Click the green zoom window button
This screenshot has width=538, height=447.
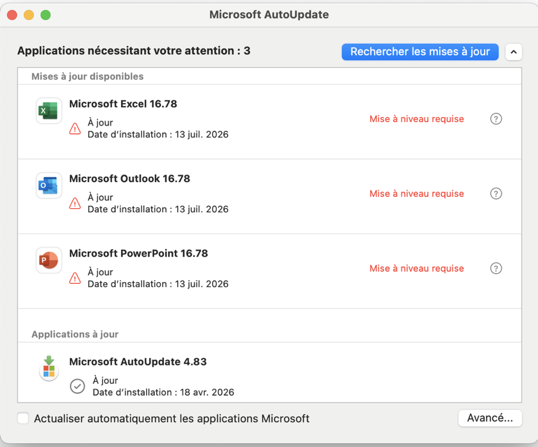click(x=46, y=15)
